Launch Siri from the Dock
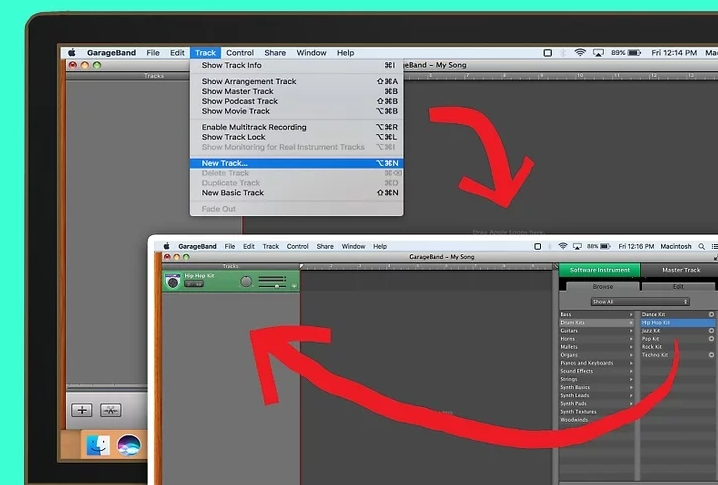This screenshot has height=485, width=718. pos(129,445)
